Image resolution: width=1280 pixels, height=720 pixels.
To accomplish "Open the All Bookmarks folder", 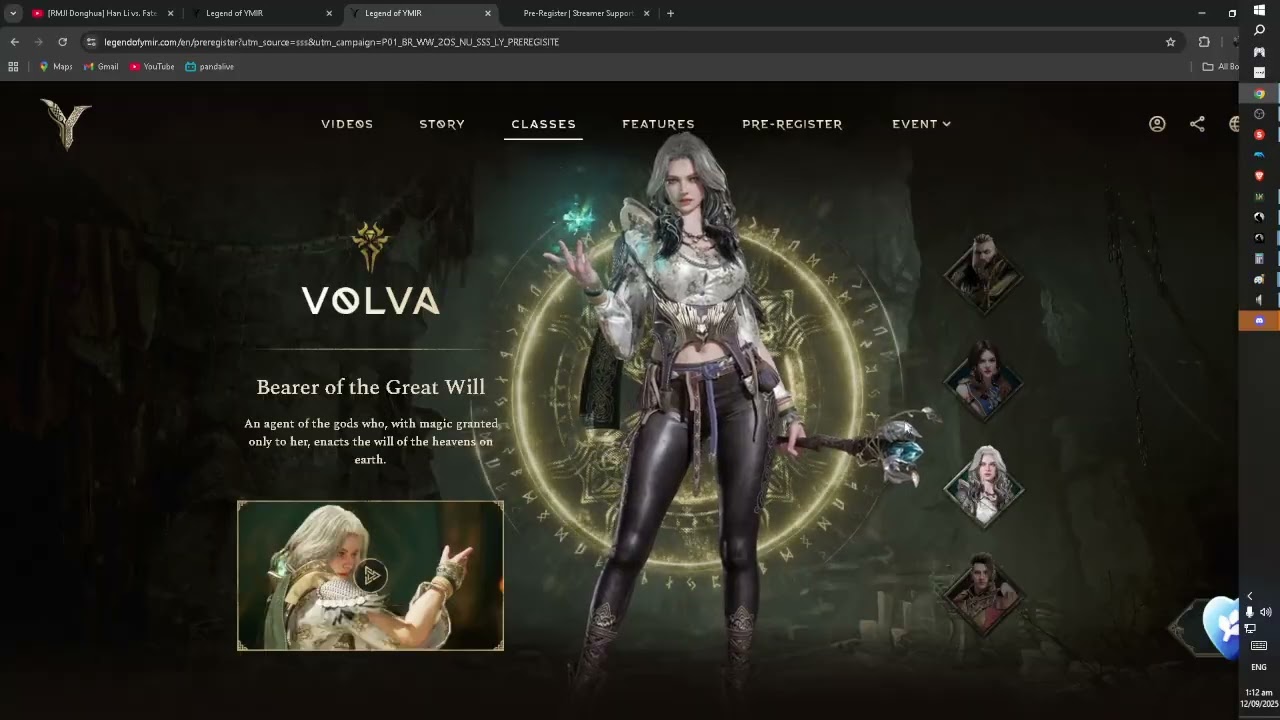I will [1220, 67].
